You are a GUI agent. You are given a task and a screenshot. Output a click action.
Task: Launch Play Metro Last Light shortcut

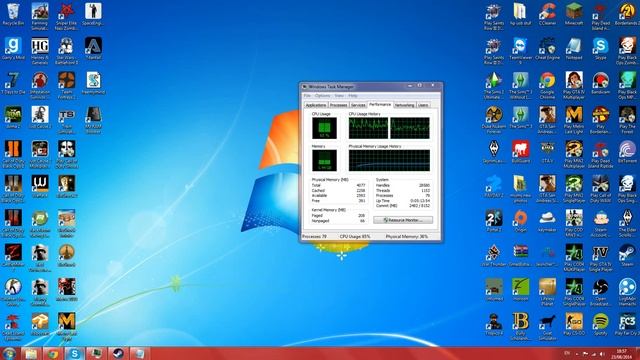click(x=574, y=120)
